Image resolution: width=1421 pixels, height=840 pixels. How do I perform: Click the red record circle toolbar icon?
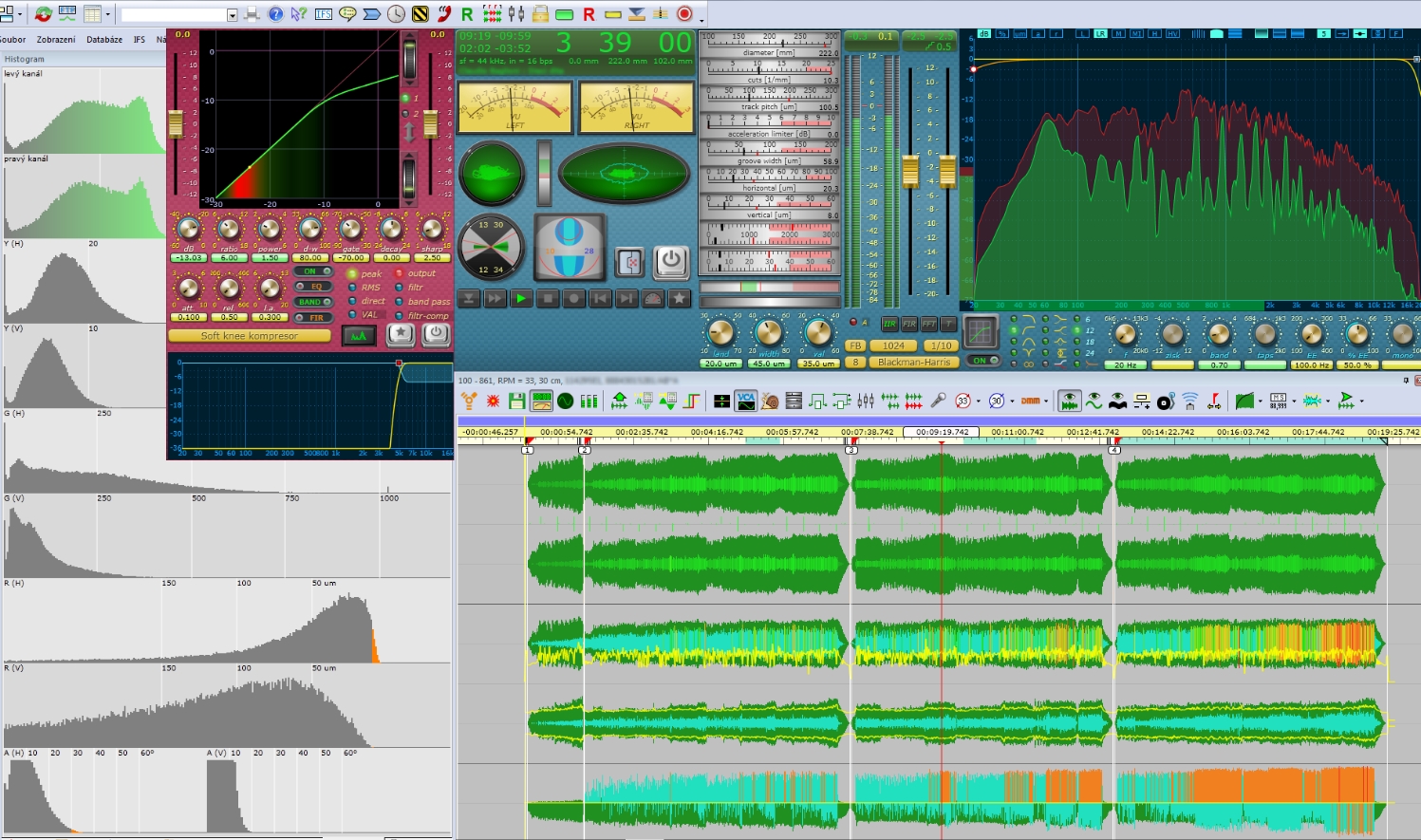683,14
